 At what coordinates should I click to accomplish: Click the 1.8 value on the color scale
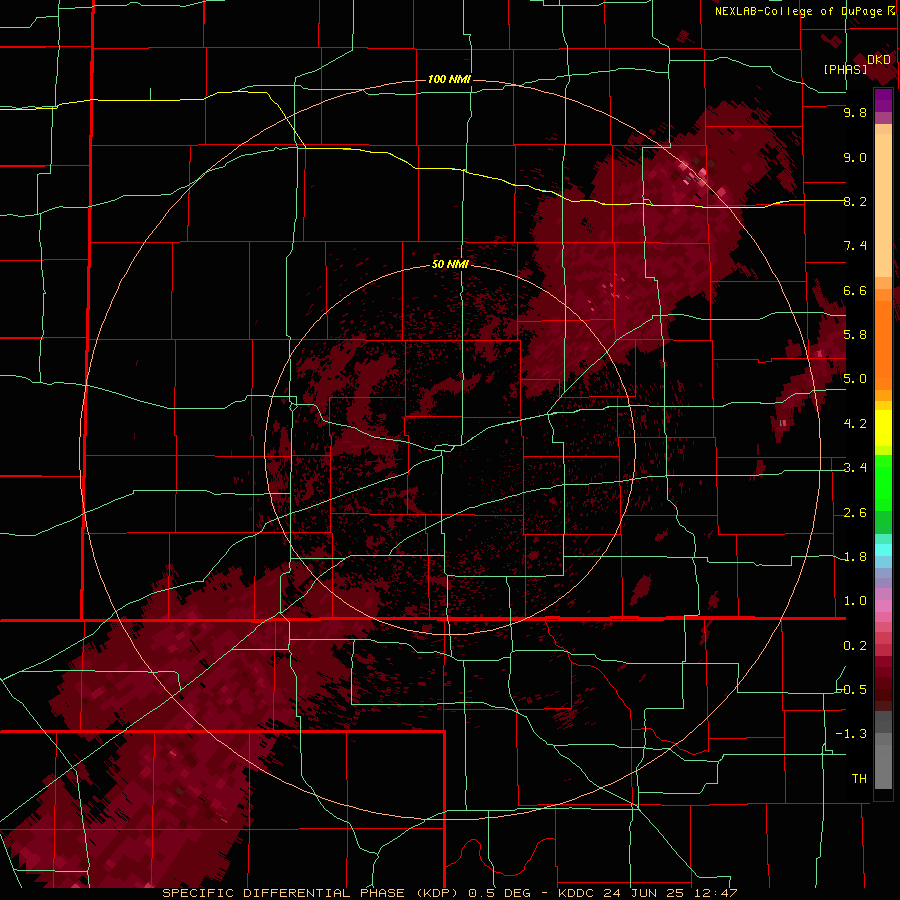coord(855,557)
